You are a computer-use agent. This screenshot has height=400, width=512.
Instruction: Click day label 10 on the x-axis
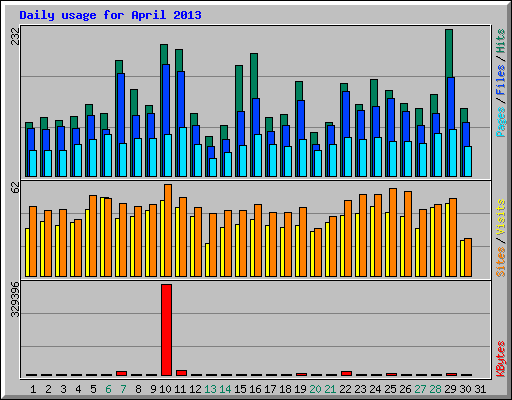[x=165, y=389]
